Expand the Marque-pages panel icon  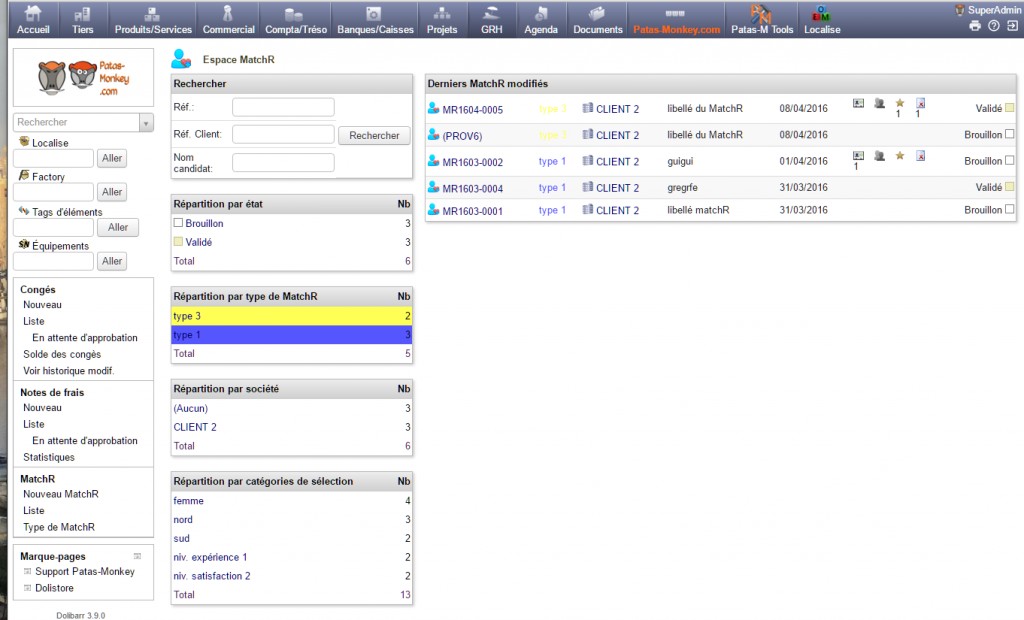coord(138,556)
